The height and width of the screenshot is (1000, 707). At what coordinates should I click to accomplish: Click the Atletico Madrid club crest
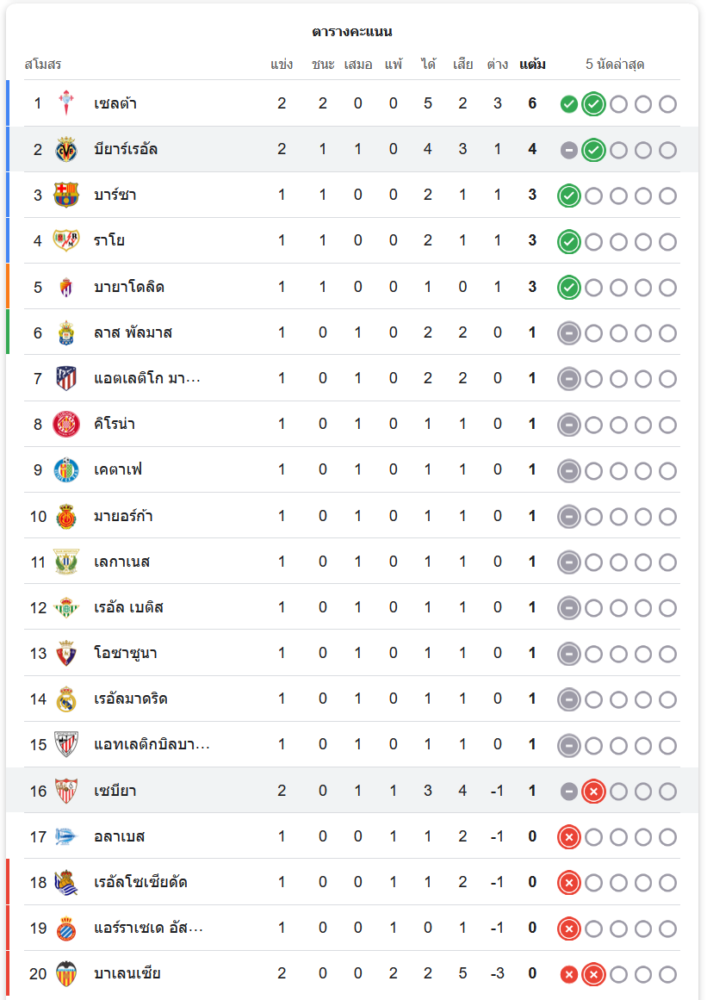tap(66, 378)
